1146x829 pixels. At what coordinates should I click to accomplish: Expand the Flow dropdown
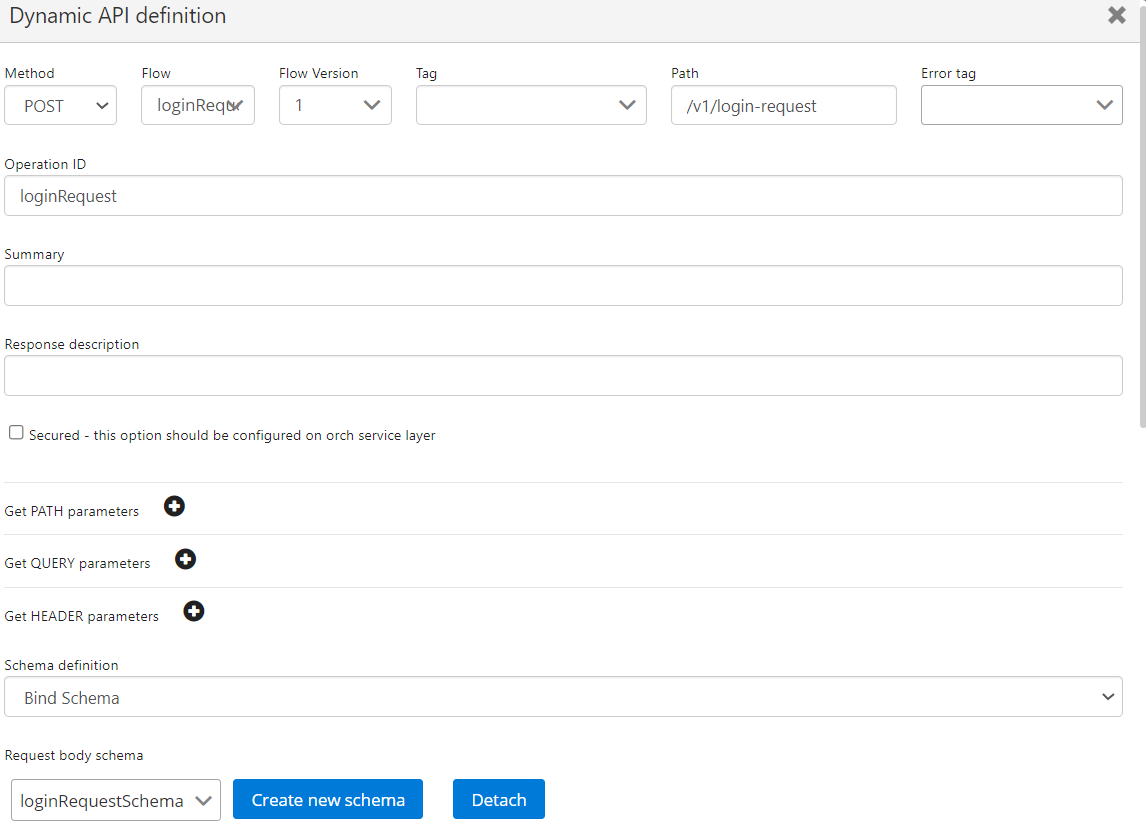pyautogui.click(x=198, y=106)
